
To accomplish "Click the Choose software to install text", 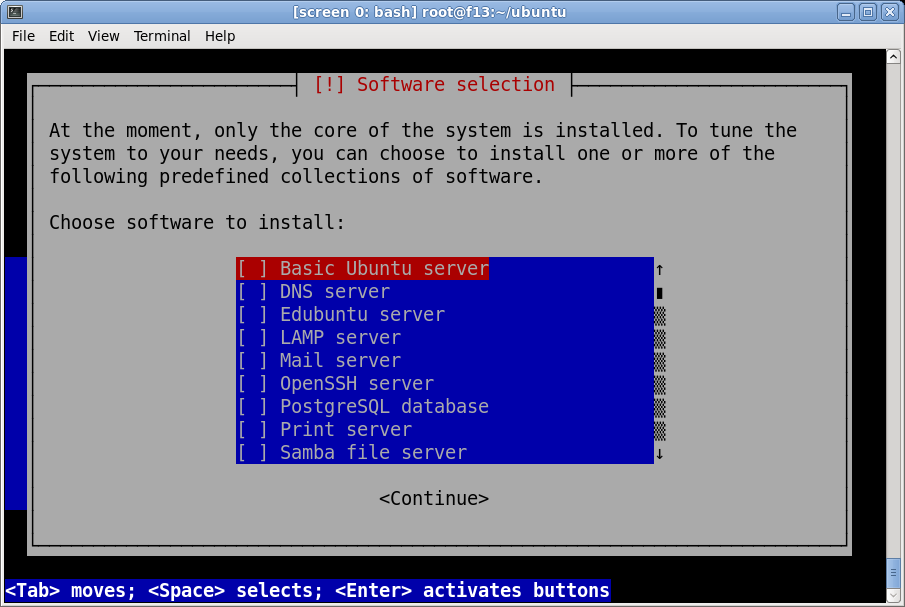I will pos(197,223).
